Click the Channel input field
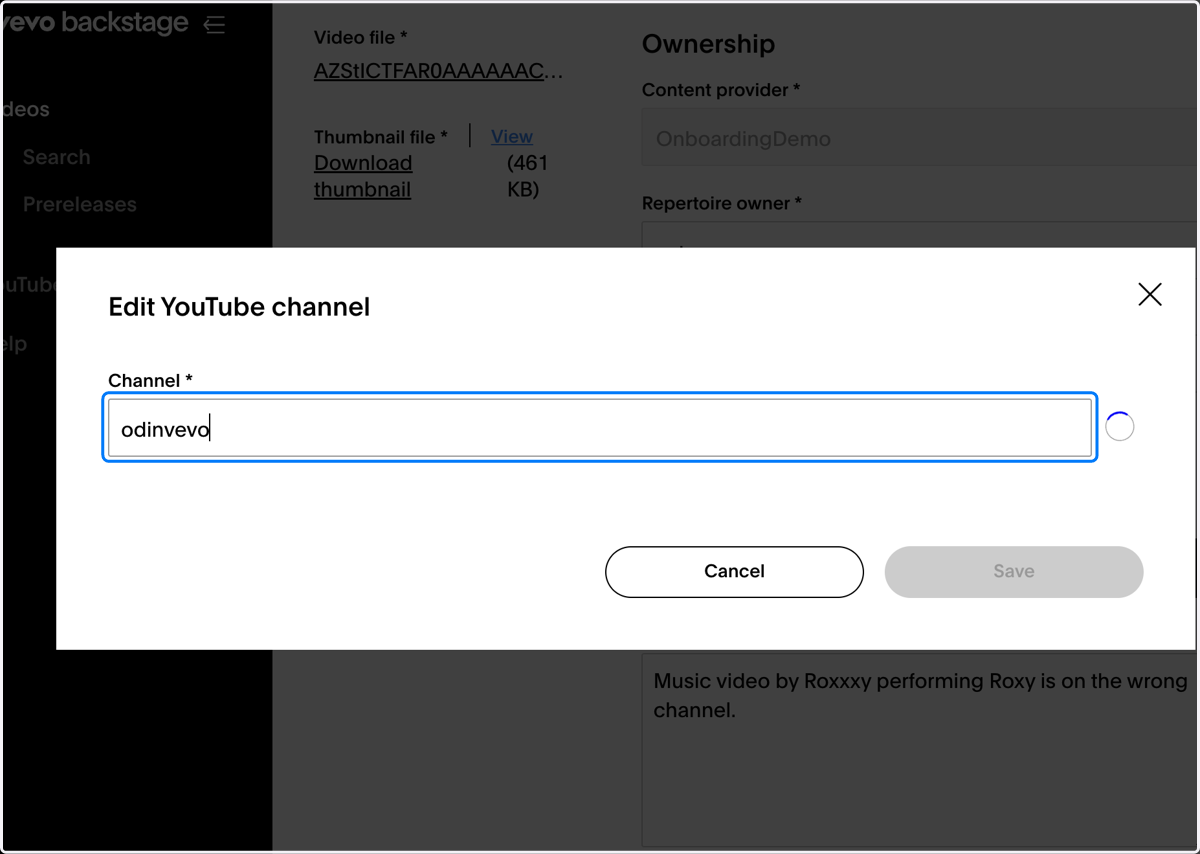The width and height of the screenshot is (1200, 854). point(600,428)
